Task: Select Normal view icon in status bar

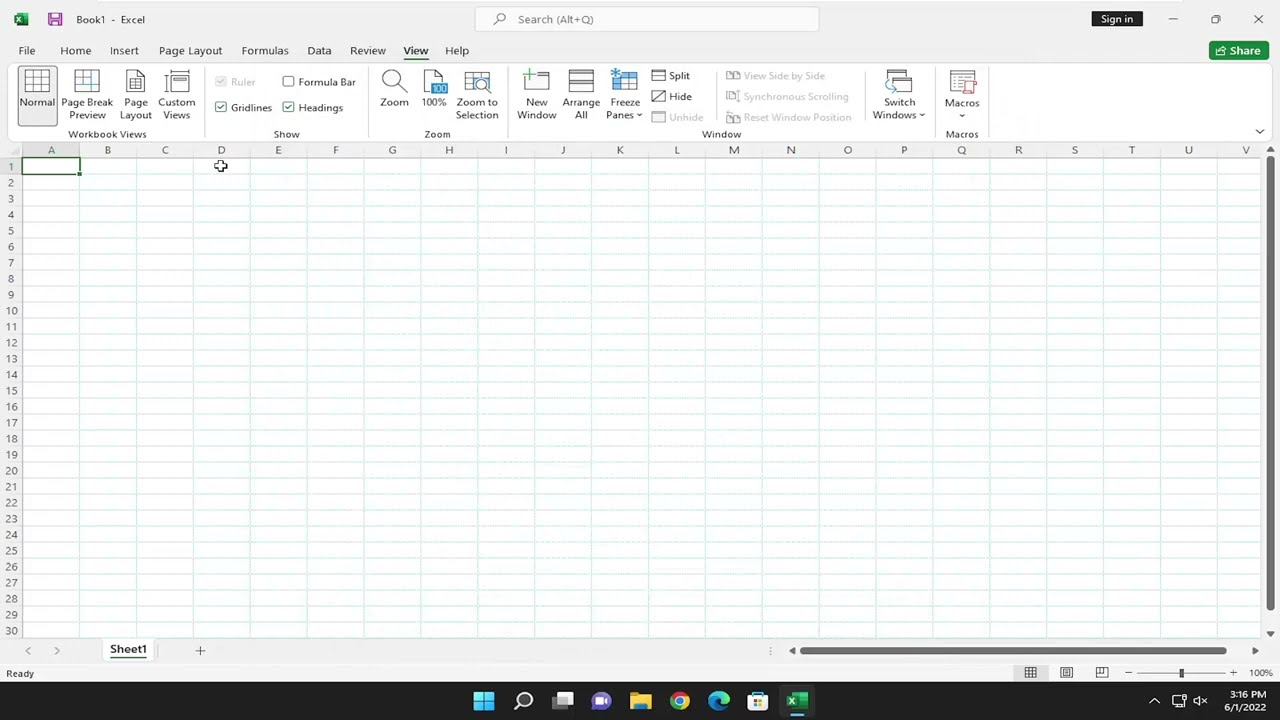Action: click(1030, 673)
